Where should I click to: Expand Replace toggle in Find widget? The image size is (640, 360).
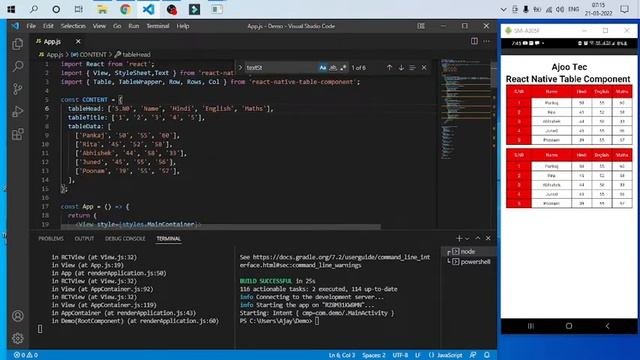[x=240, y=68]
